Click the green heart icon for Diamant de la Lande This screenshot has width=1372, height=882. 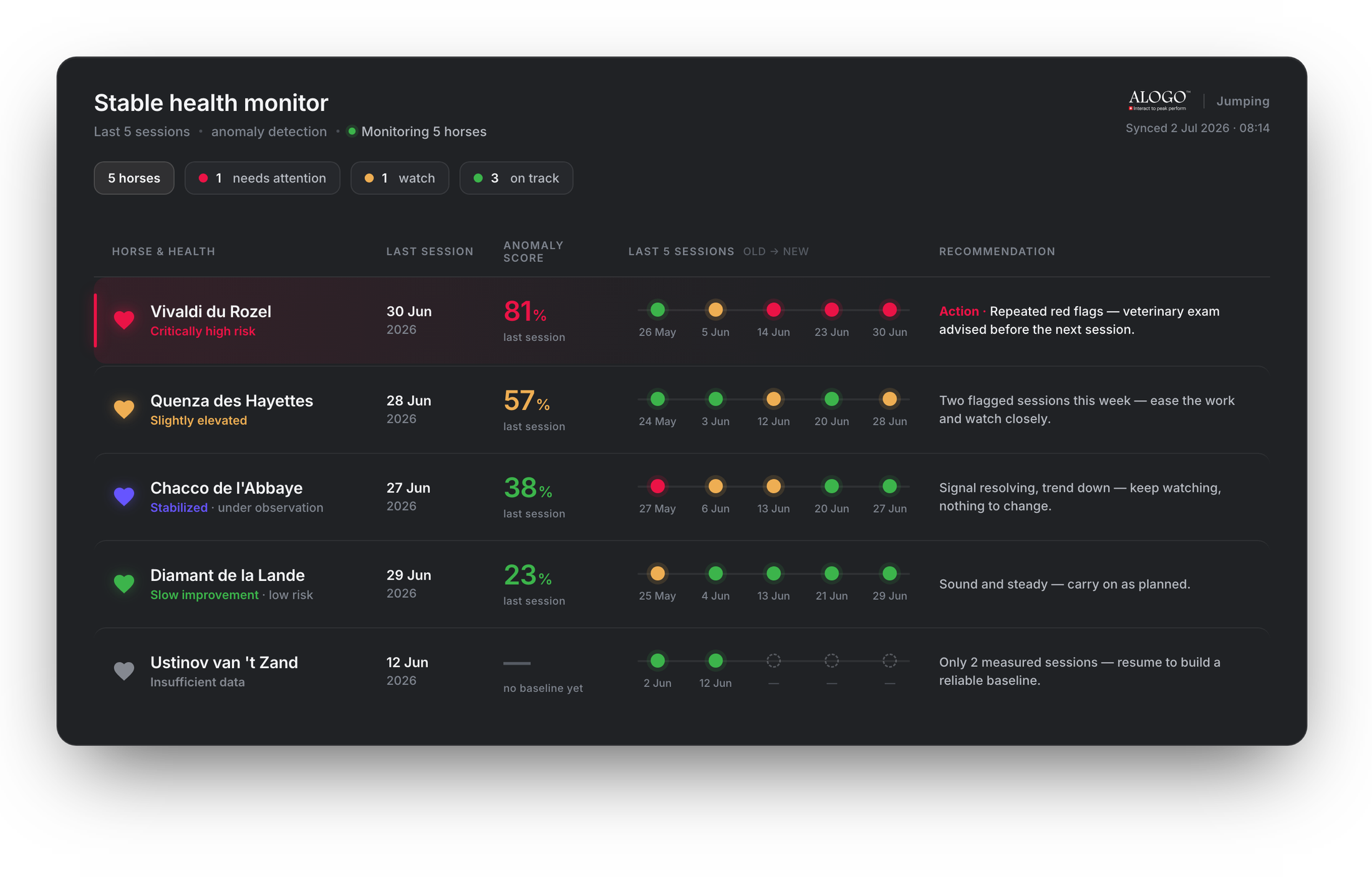pyautogui.click(x=124, y=583)
